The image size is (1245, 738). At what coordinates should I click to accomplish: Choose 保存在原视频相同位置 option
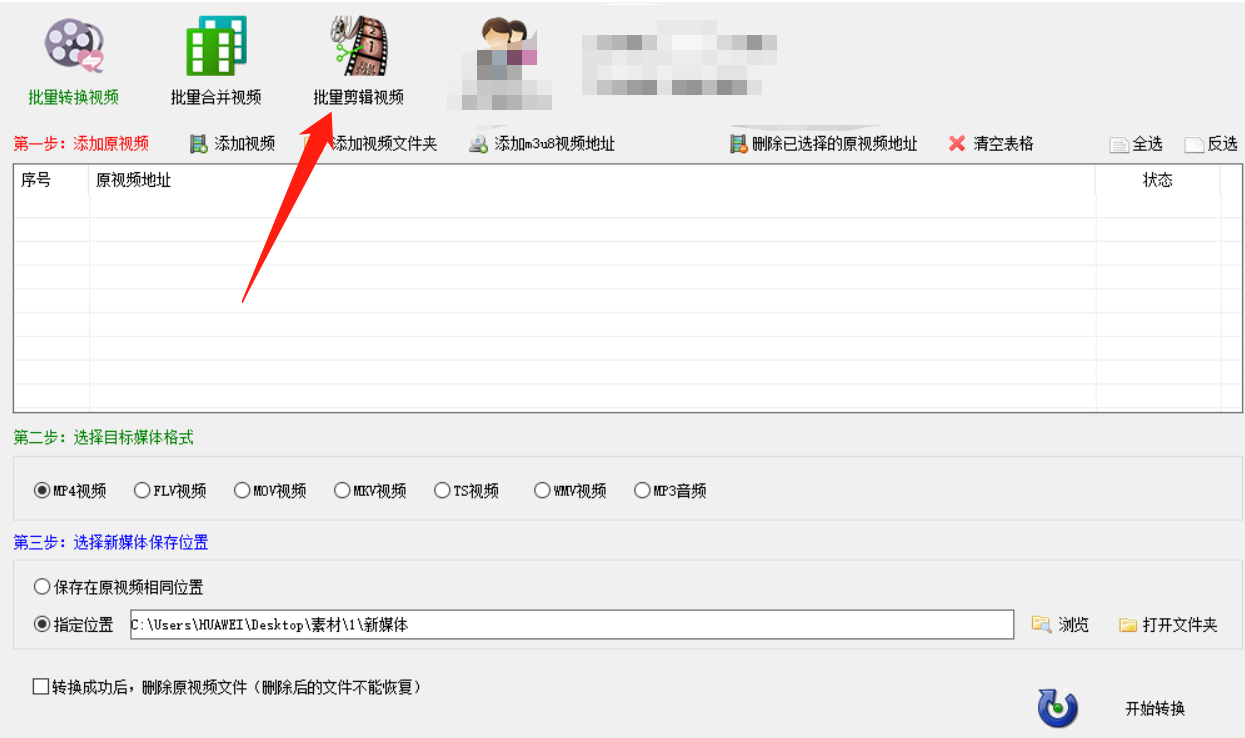41,587
